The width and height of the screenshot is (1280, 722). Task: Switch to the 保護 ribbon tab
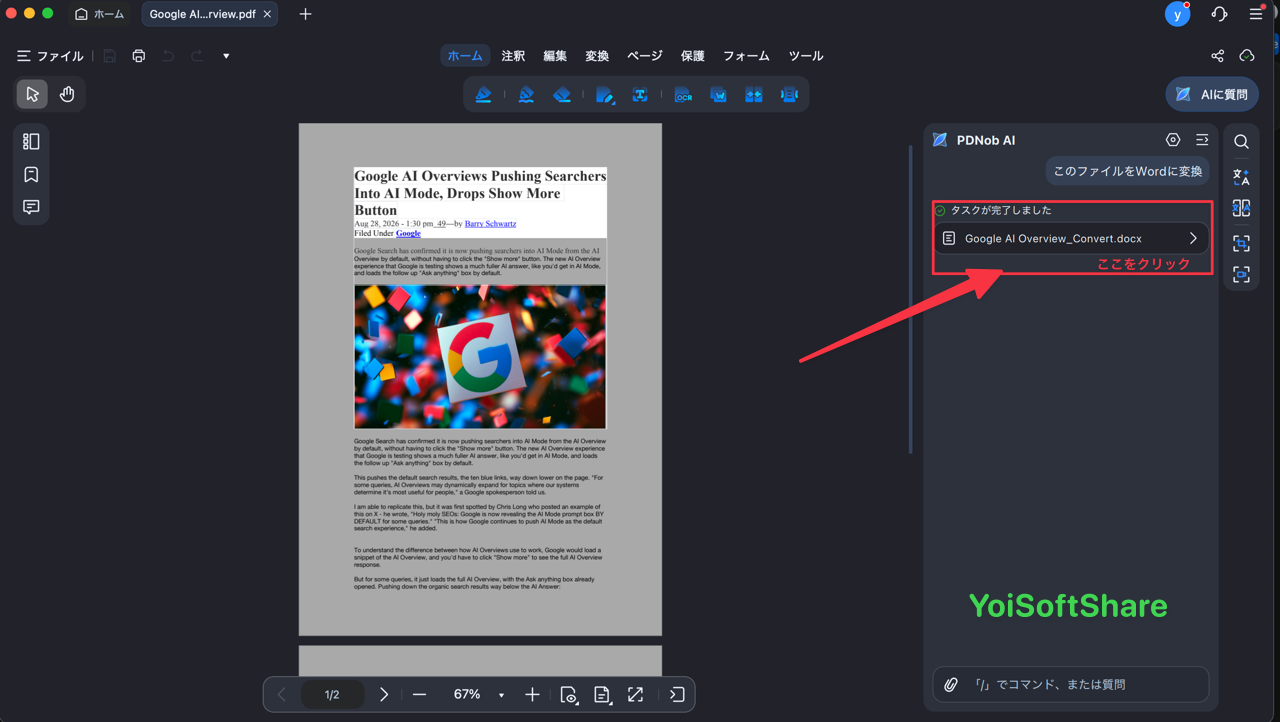[693, 56]
